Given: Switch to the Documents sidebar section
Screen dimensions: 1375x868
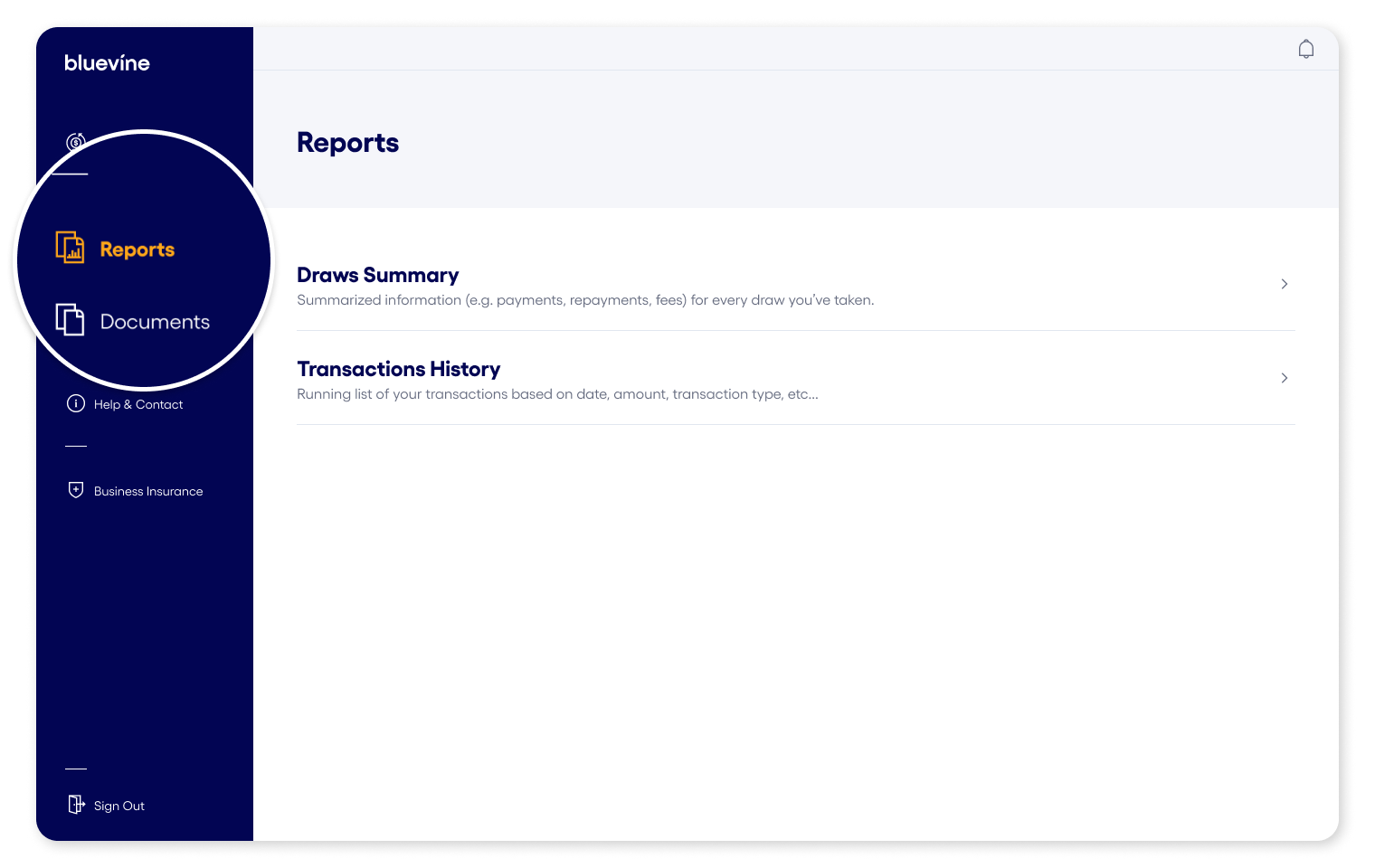Looking at the screenshot, I should [x=155, y=321].
